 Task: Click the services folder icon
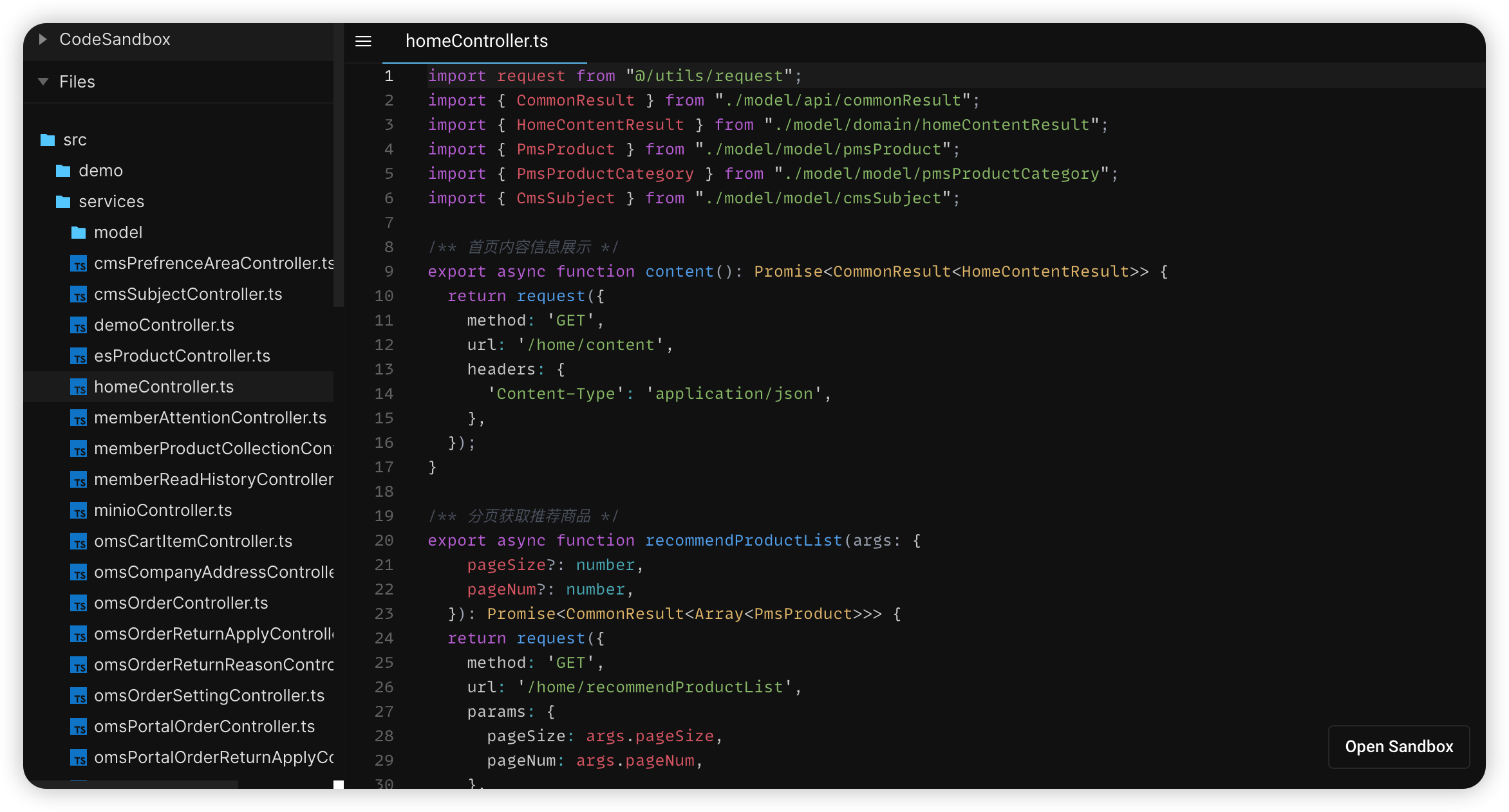click(x=62, y=201)
